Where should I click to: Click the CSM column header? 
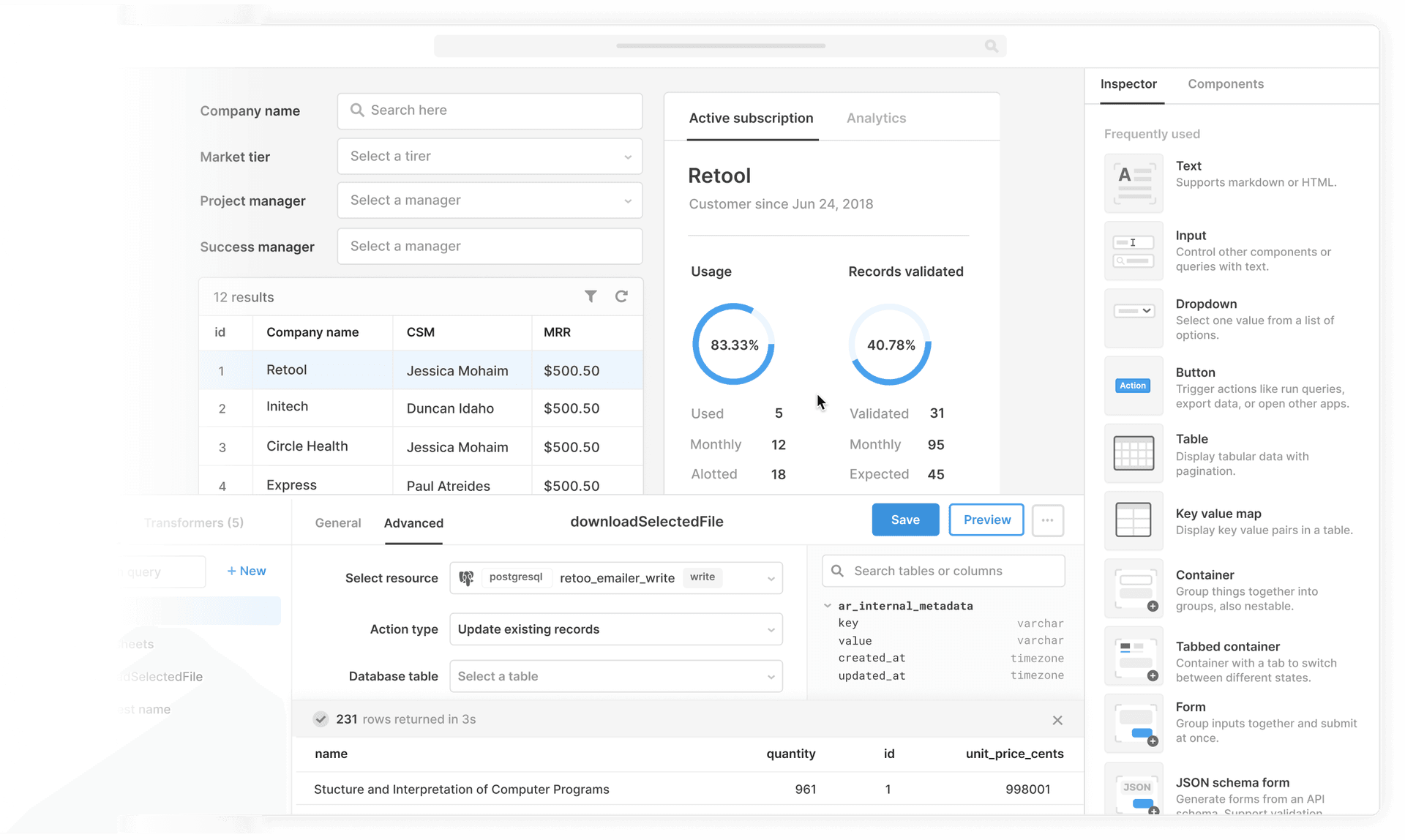[x=421, y=332]
